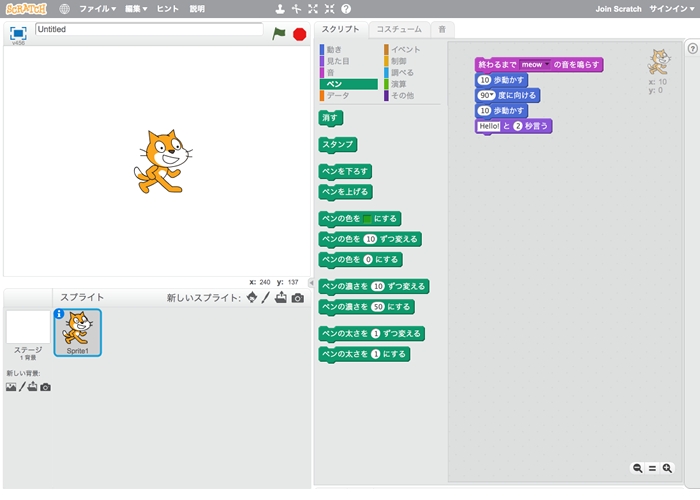Click the green flag to start
The image size is (700, 500).
point(279,33)
